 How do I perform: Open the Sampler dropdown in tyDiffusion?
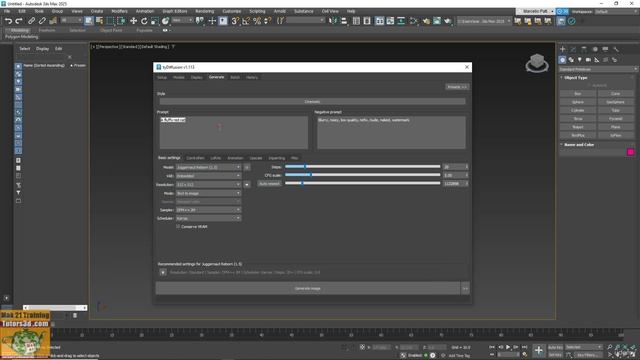coord(209,210)
